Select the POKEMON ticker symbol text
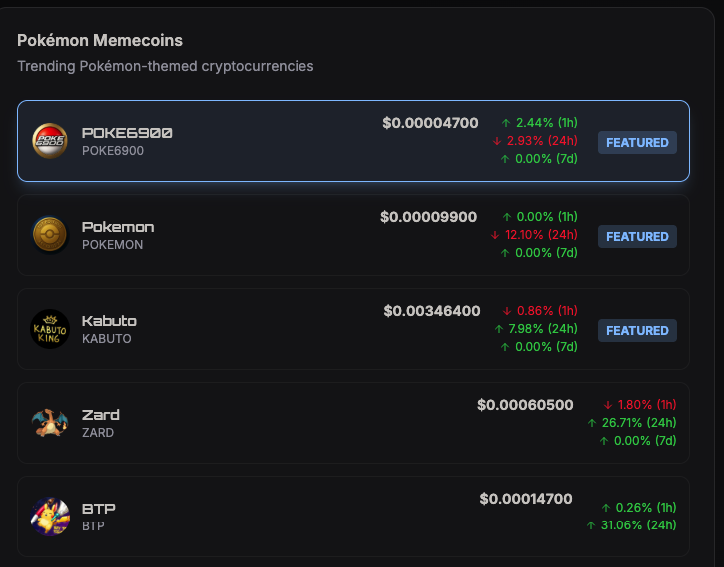This screenshot has height=567, width=724. [x=113, y=245]
